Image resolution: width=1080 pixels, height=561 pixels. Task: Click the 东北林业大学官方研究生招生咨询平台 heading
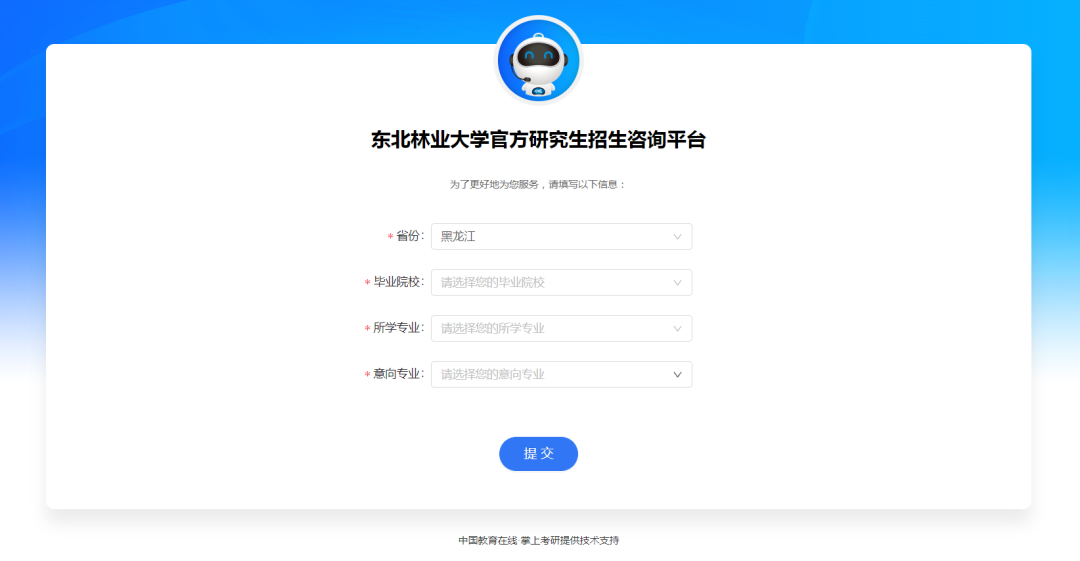539,140
